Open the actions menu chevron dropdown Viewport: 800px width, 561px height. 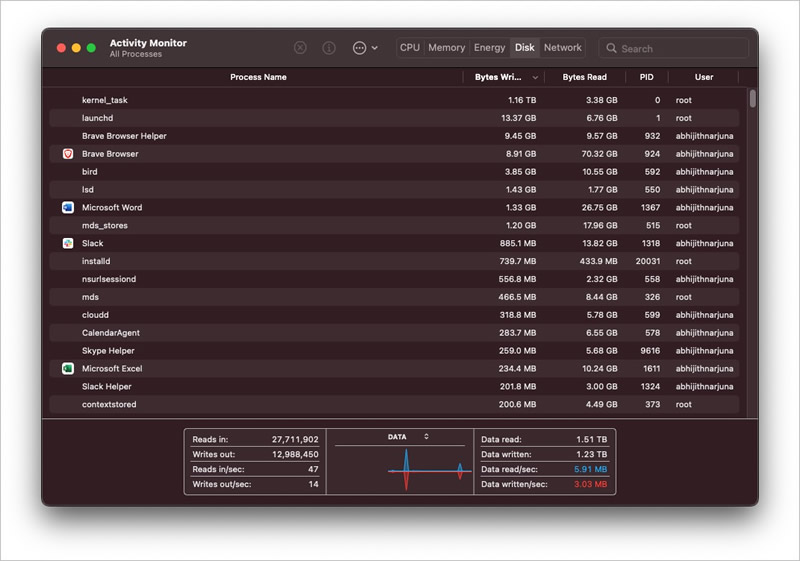click(x=374, y=48)
